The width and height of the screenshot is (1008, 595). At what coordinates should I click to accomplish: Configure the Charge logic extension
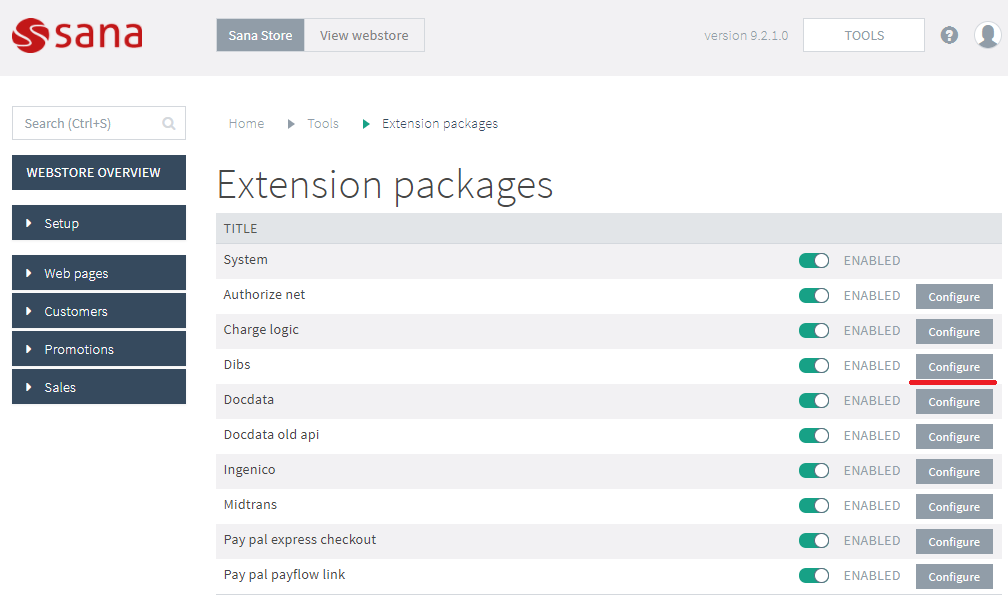click(954, 332)
